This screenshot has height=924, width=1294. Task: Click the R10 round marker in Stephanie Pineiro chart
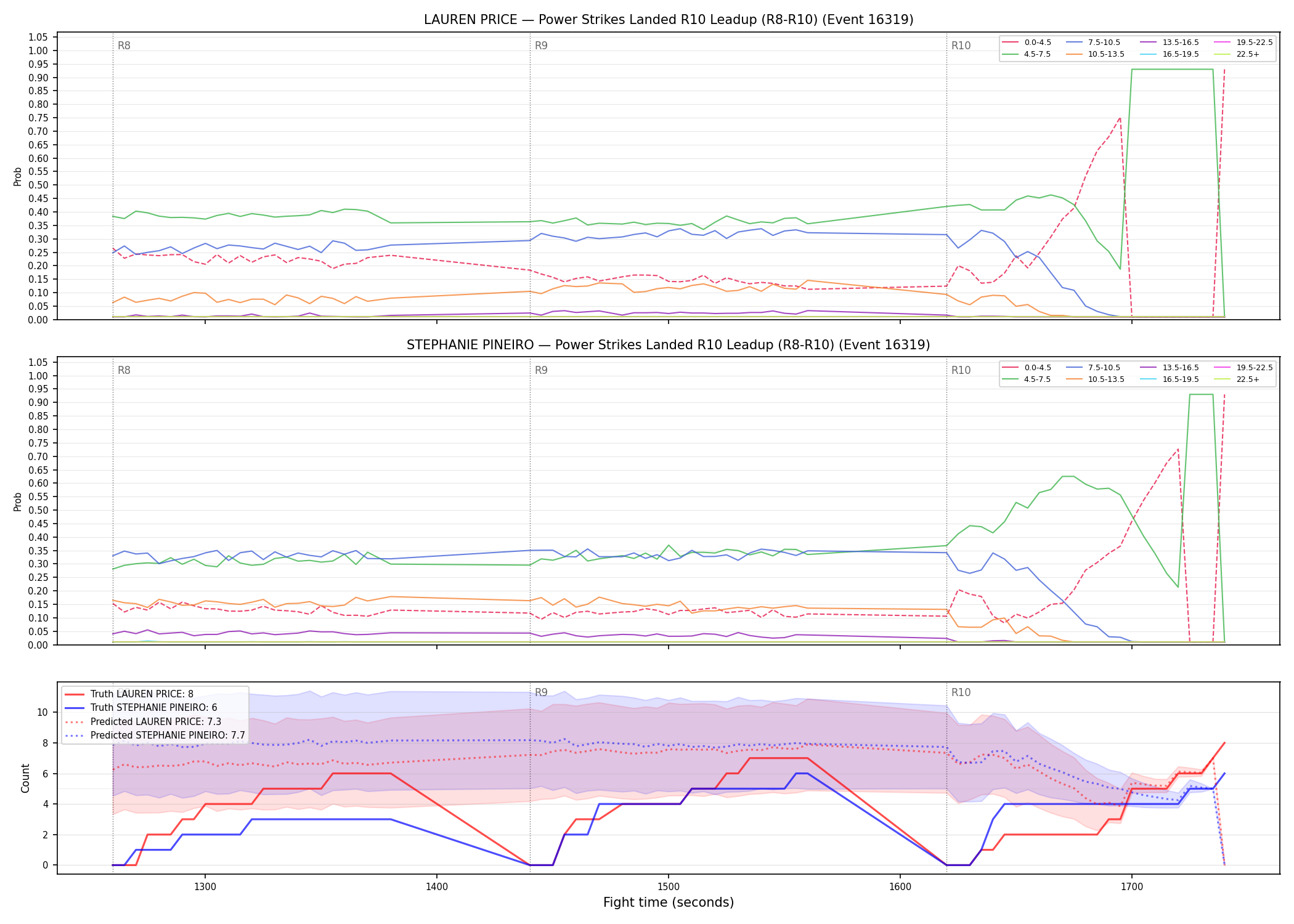click(961, 370)
